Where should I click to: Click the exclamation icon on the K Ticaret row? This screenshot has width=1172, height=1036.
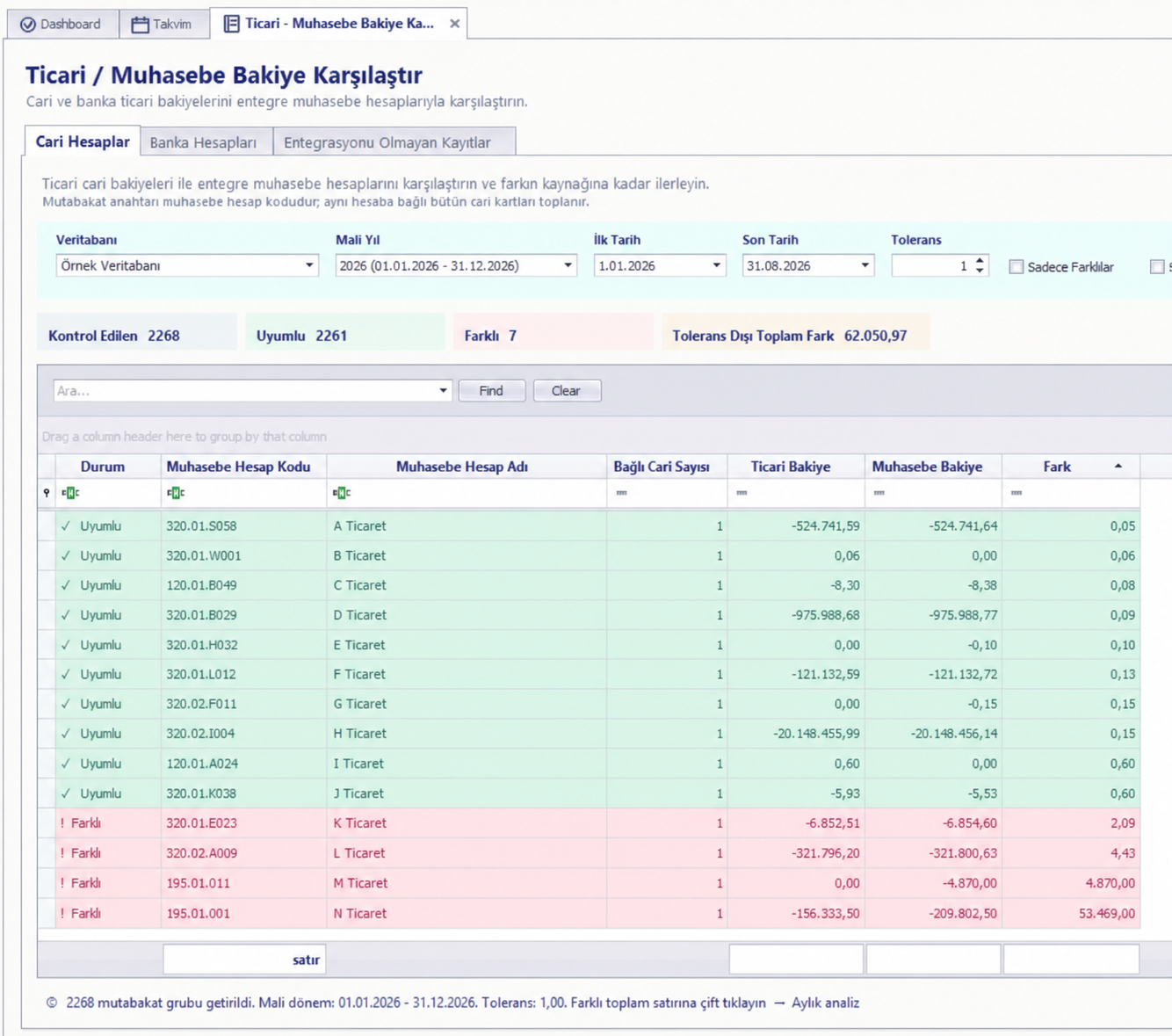pos(62,823)
